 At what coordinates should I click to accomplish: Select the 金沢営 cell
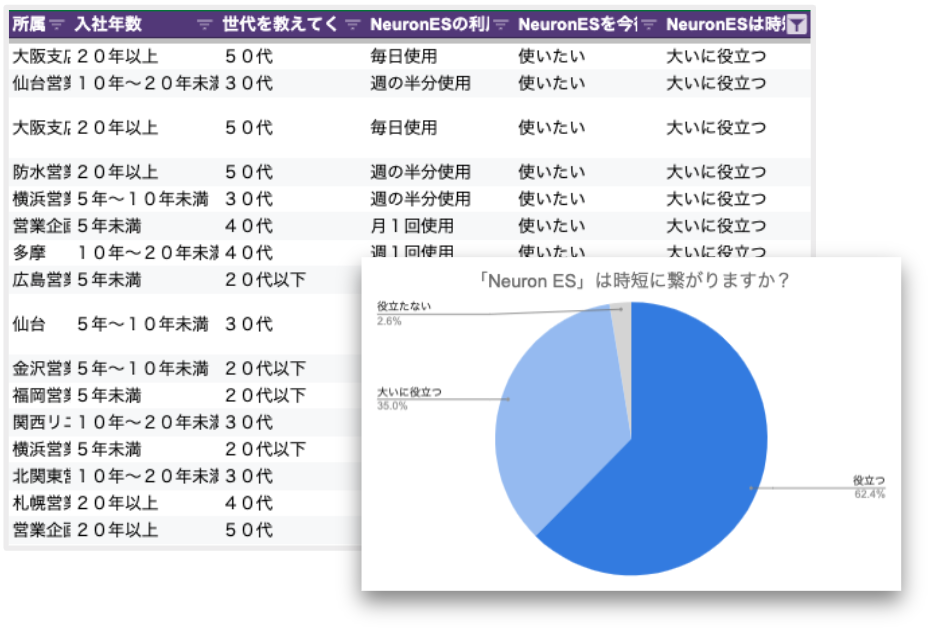pyautogui.click(x=42, y=368)
